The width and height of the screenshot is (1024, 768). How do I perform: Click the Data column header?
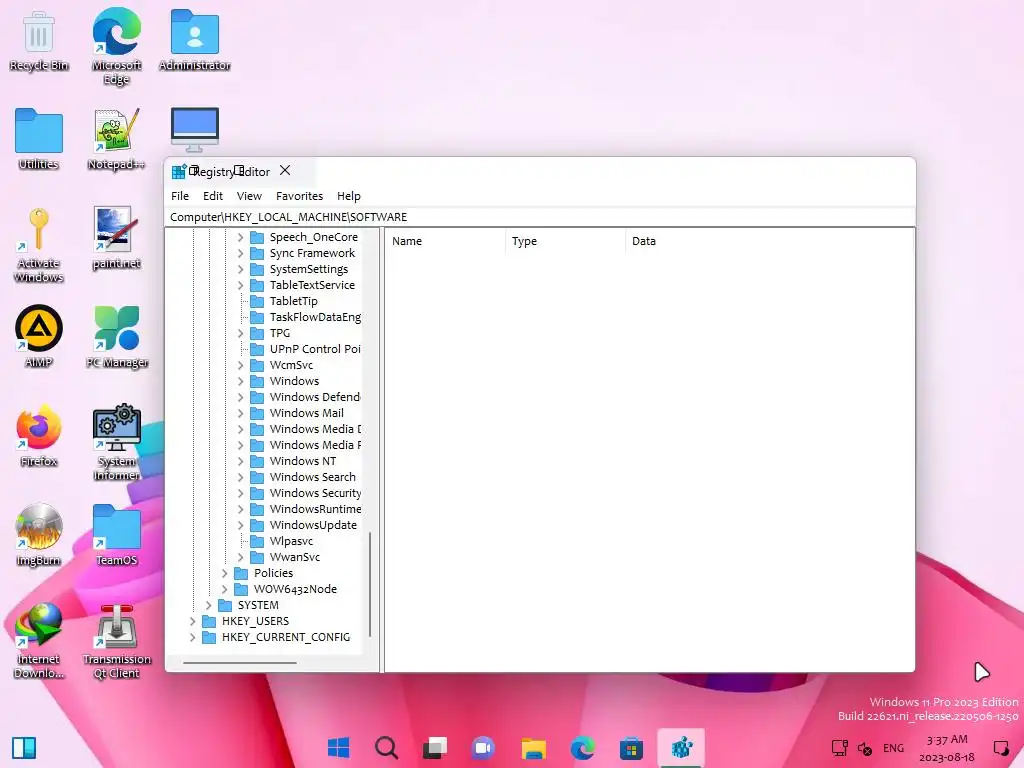pyautogui.click(x=769, y=241)
